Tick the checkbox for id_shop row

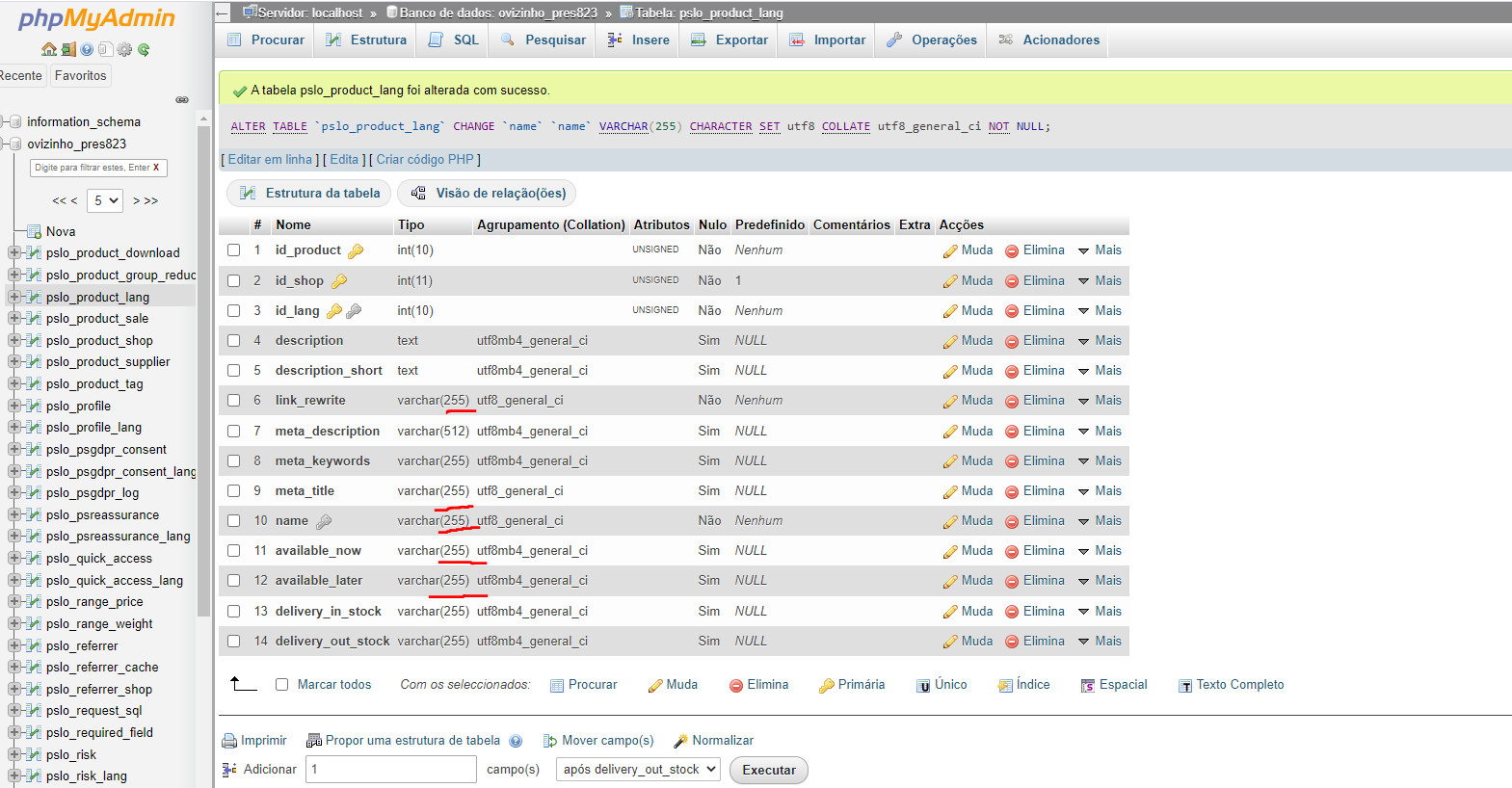tap(233, 280)
